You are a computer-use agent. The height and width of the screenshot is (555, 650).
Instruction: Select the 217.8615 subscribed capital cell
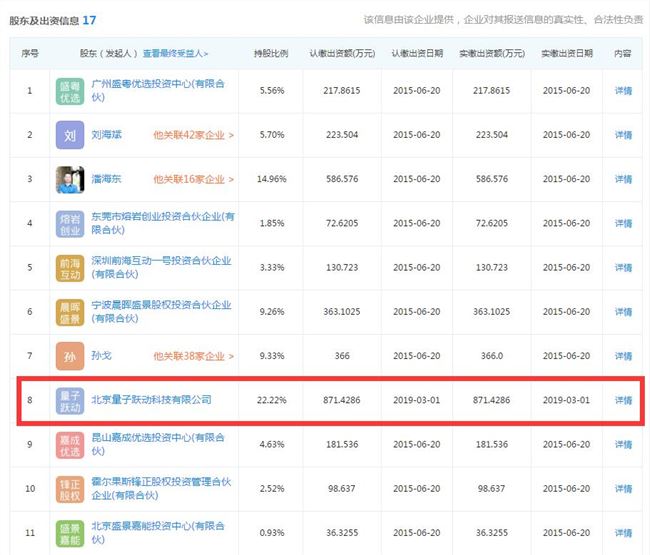click(x=342, y=91)
